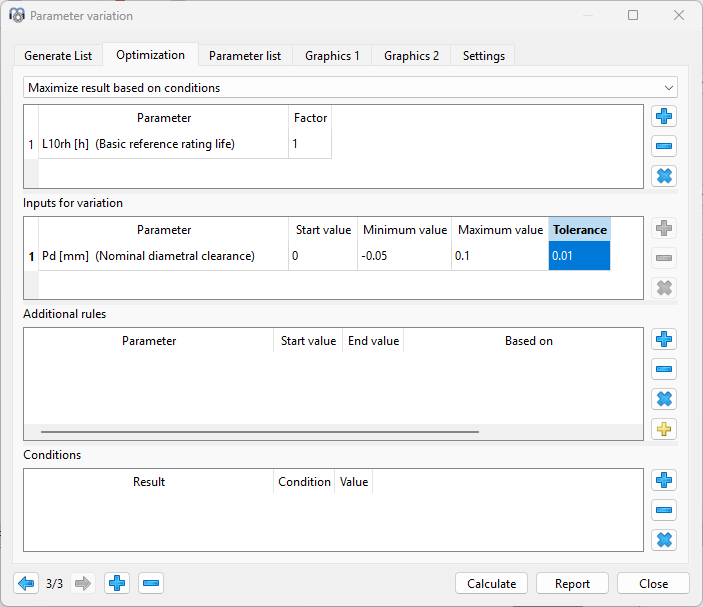
Task: Add a new Conditions row
Action: tap(664, 480)
